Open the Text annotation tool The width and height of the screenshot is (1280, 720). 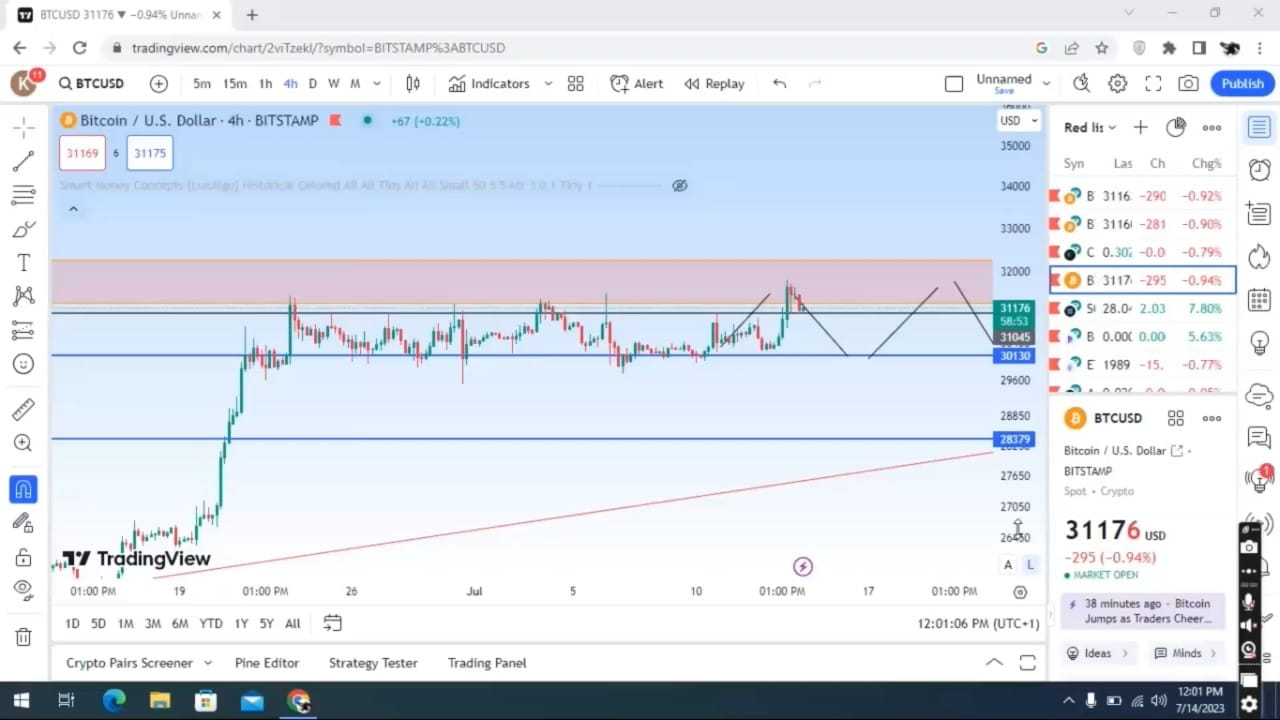pyautogui.click(x=24, y=262)
